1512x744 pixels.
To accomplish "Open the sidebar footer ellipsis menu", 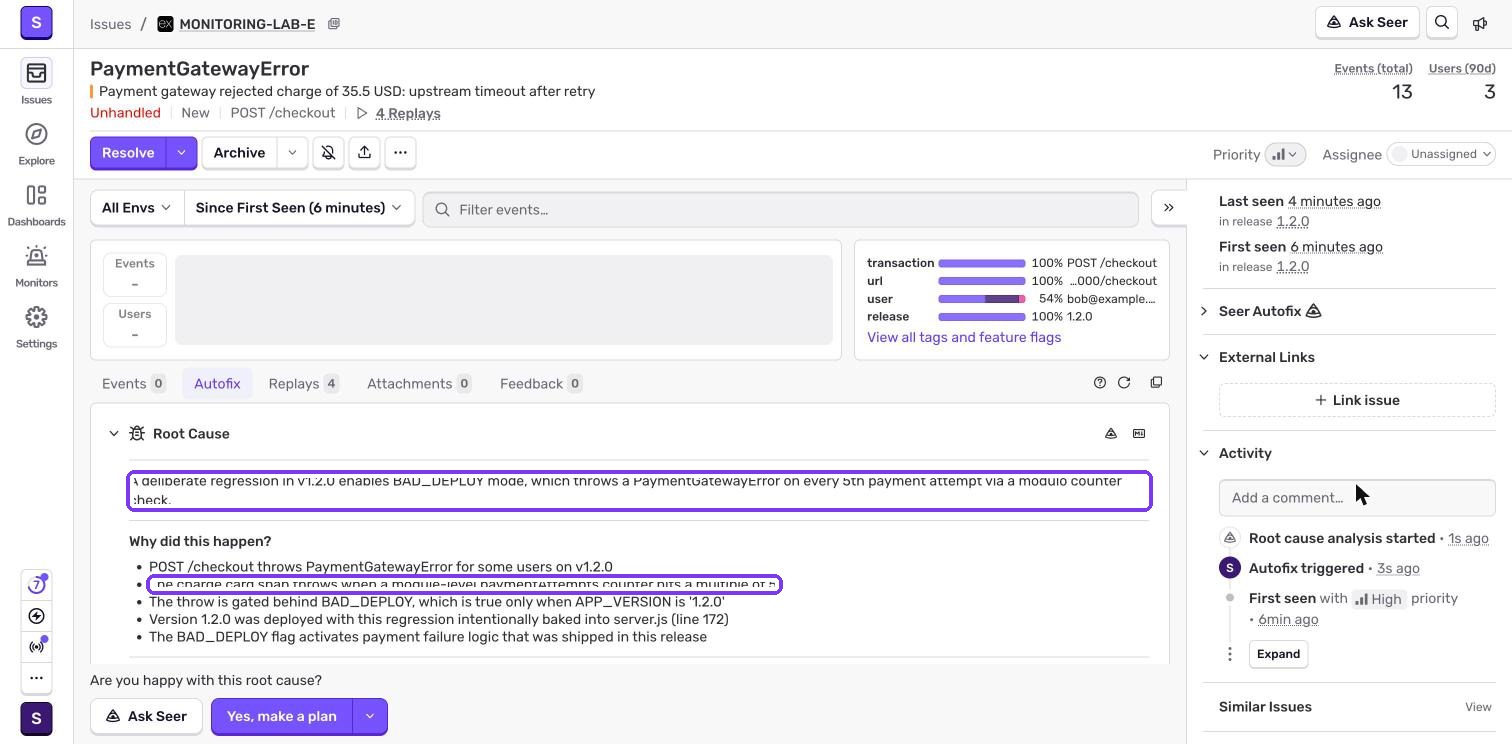I will pos(36,678).
